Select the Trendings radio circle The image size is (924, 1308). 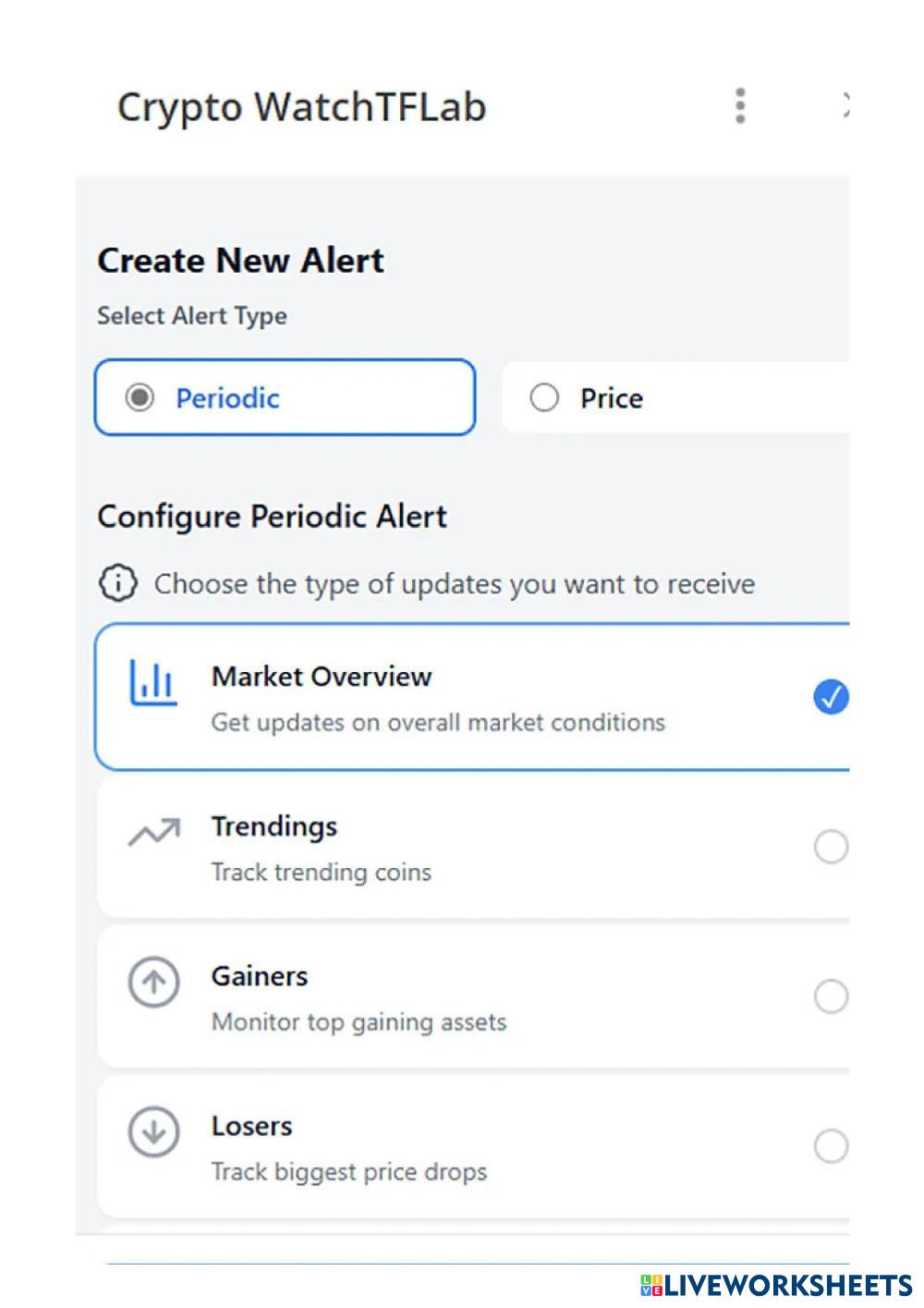[x=831, y=847]
